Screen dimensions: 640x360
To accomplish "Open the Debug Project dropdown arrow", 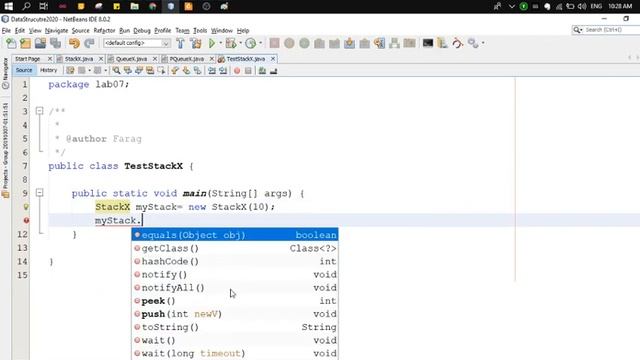I will click(240, 43).
